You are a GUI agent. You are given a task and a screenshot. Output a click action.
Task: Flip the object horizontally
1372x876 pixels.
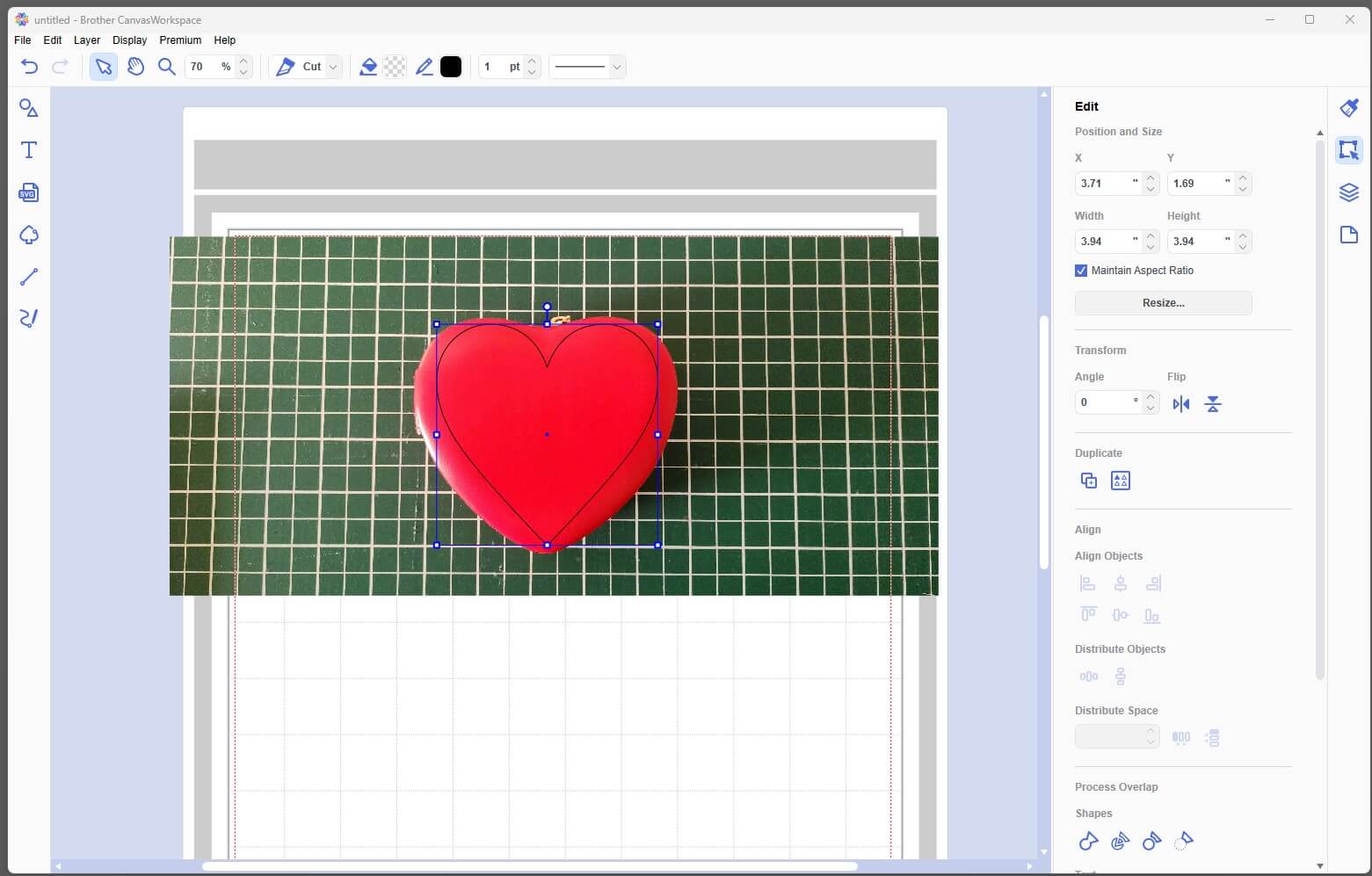point(1181,404)
